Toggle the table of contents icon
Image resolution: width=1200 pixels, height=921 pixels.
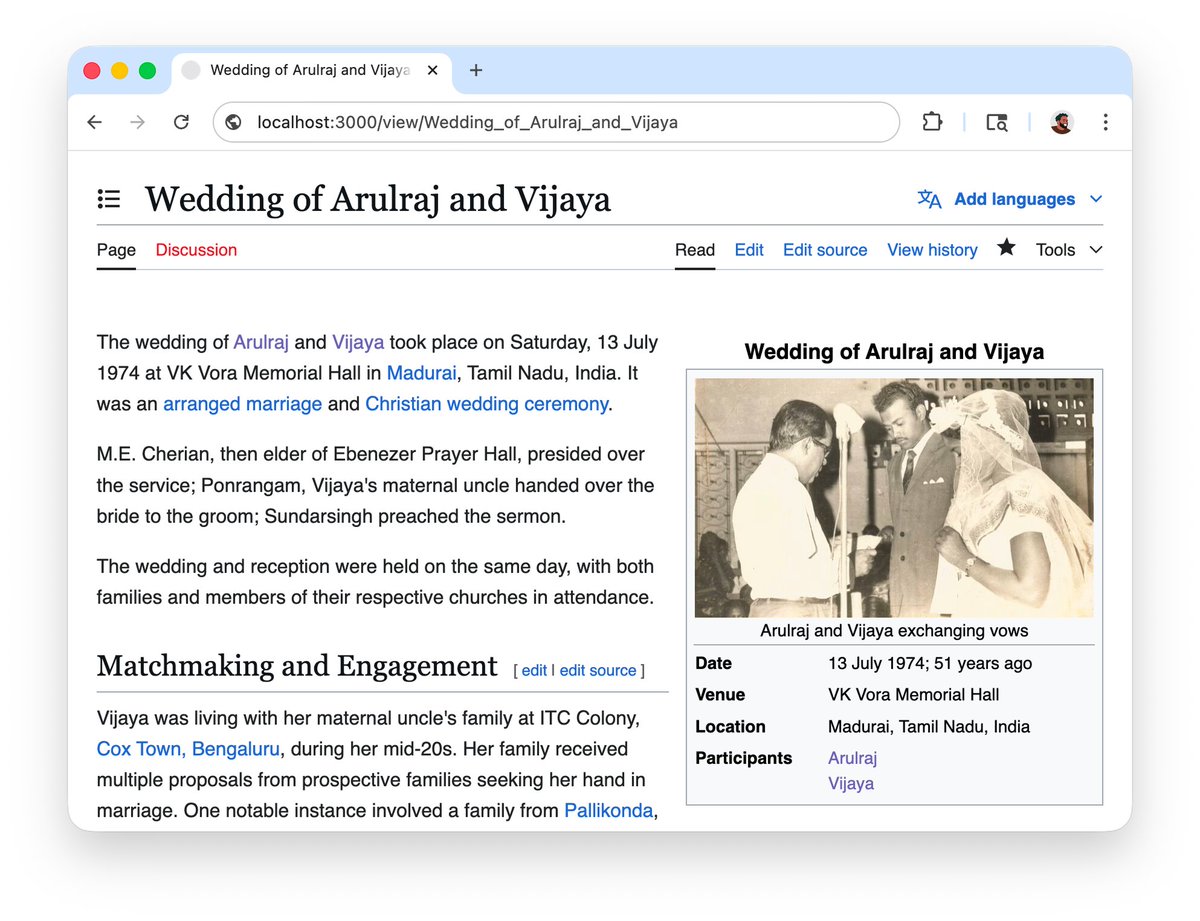pos(109,199)
